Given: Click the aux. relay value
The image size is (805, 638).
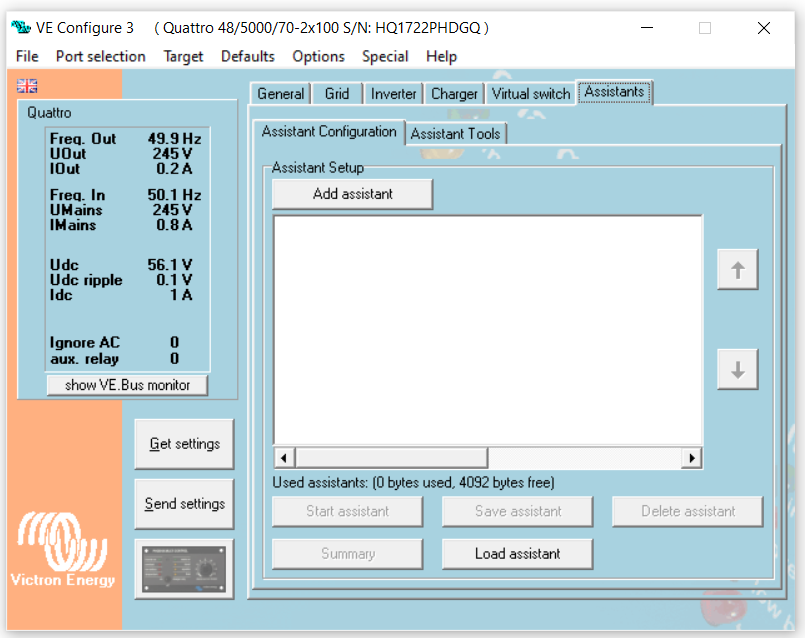Looking at the screenshot, I should coord(175,358).
